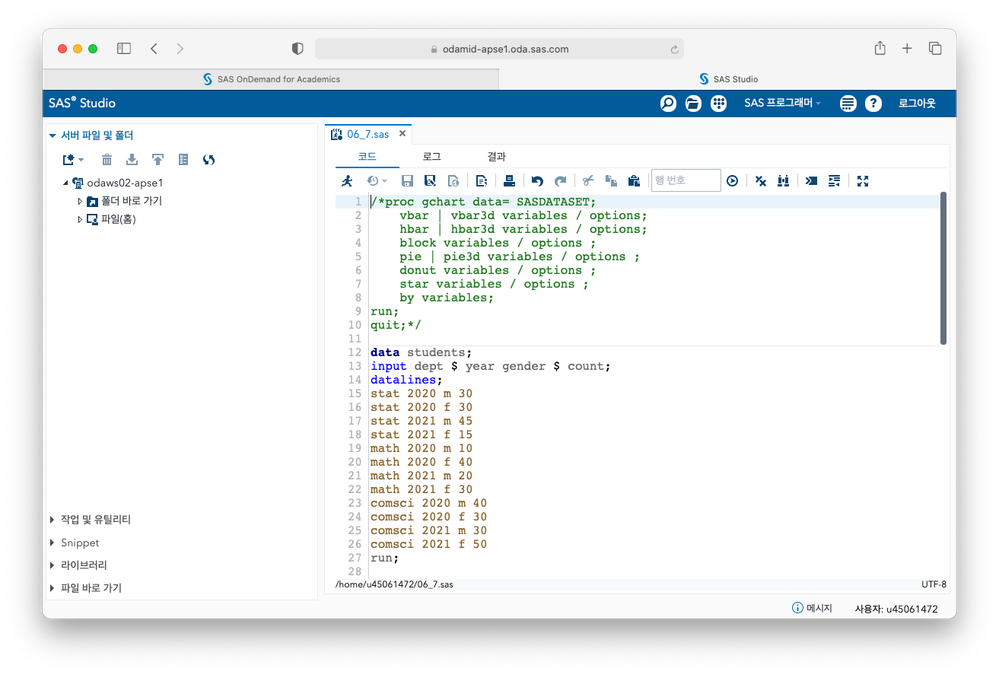Undo the last edit in code editor
Image resolution: width=999 pixels, height=675 pixels.
tap(537, 181)
